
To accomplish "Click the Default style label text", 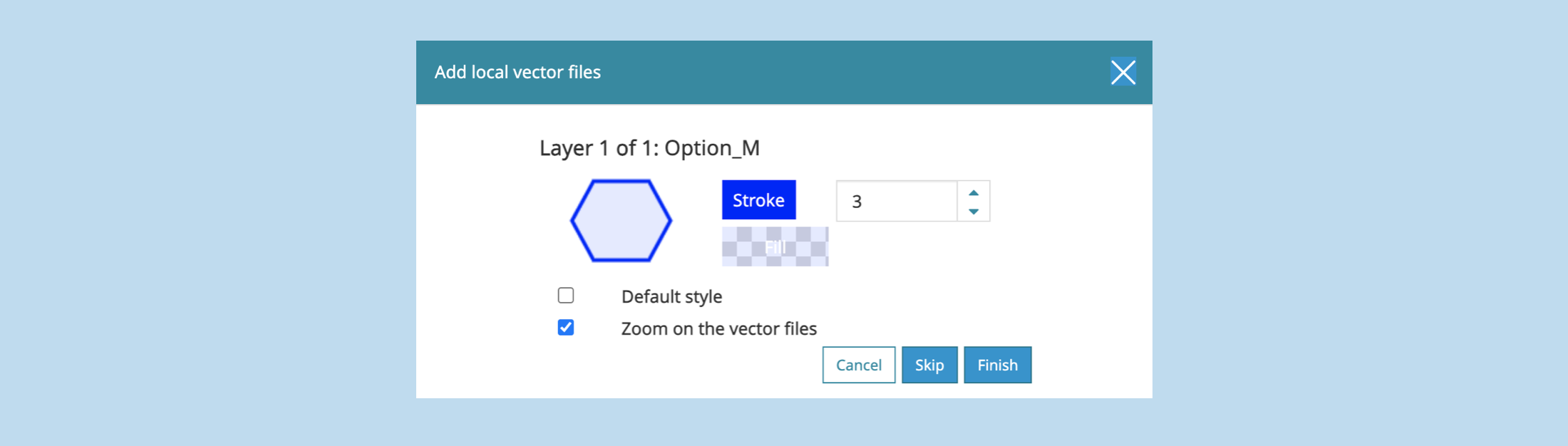I will pyautogui.click(x=671, y=296).
